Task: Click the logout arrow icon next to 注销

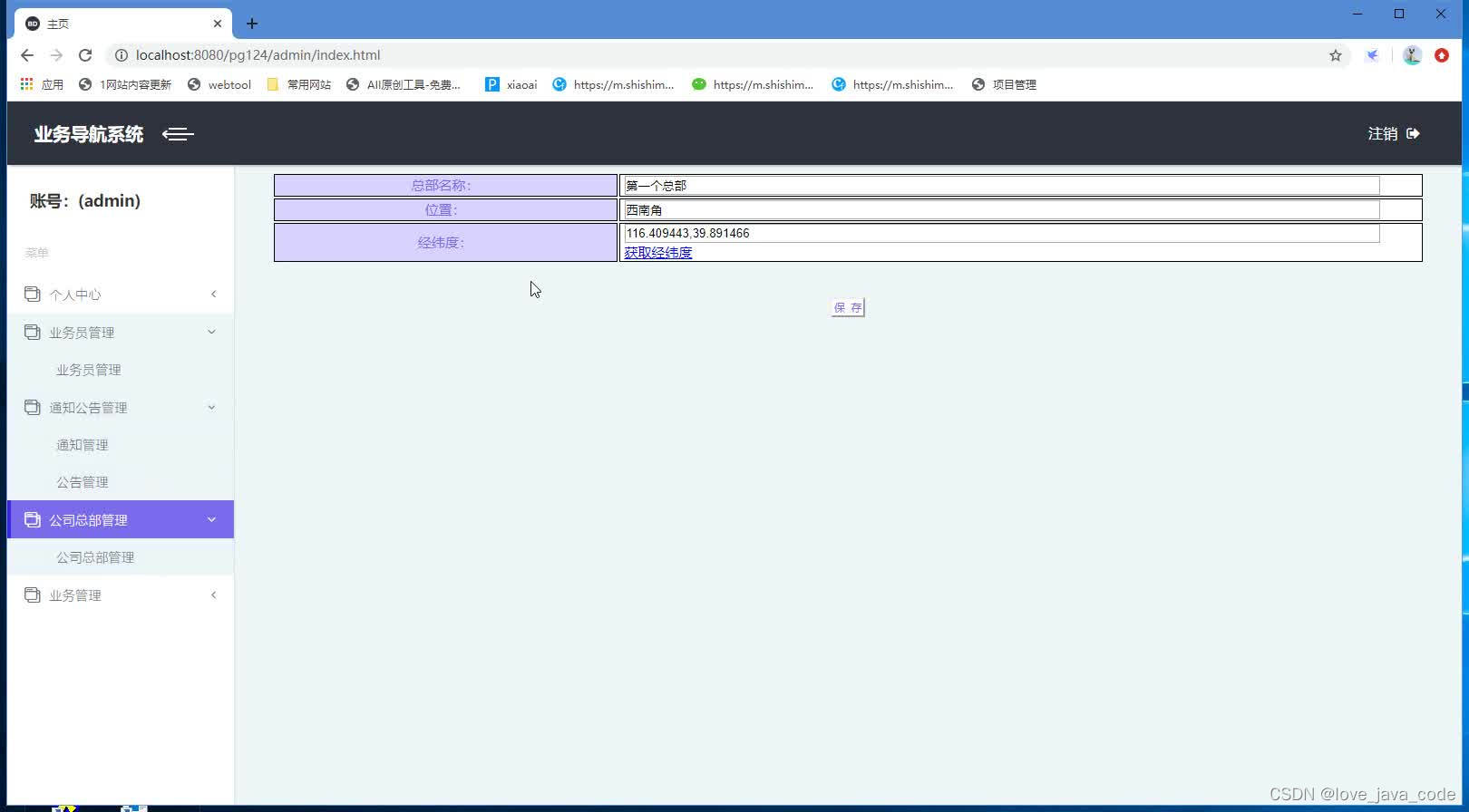Action: (x=1413, y=133)
